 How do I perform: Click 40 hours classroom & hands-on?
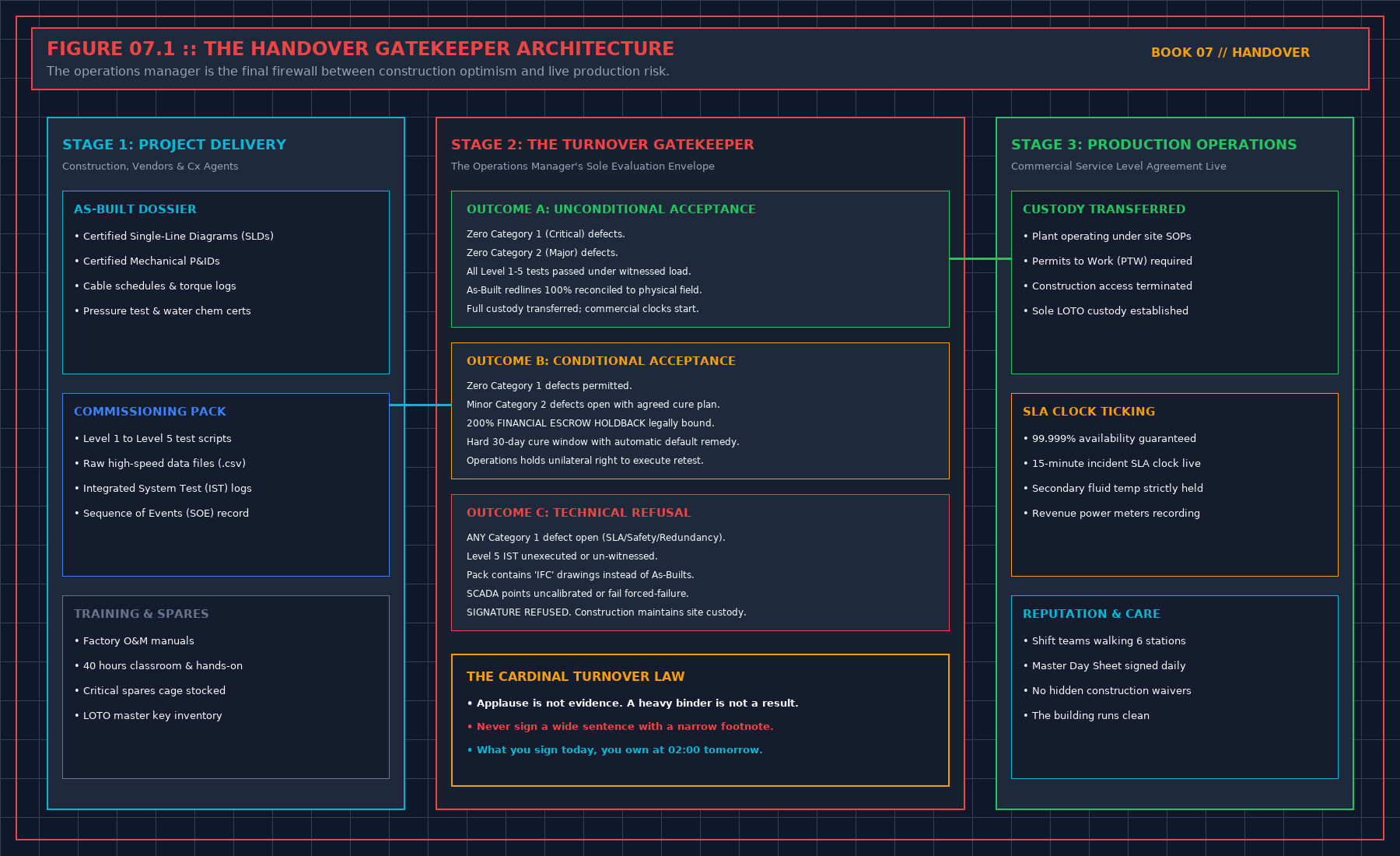point(158,666)
